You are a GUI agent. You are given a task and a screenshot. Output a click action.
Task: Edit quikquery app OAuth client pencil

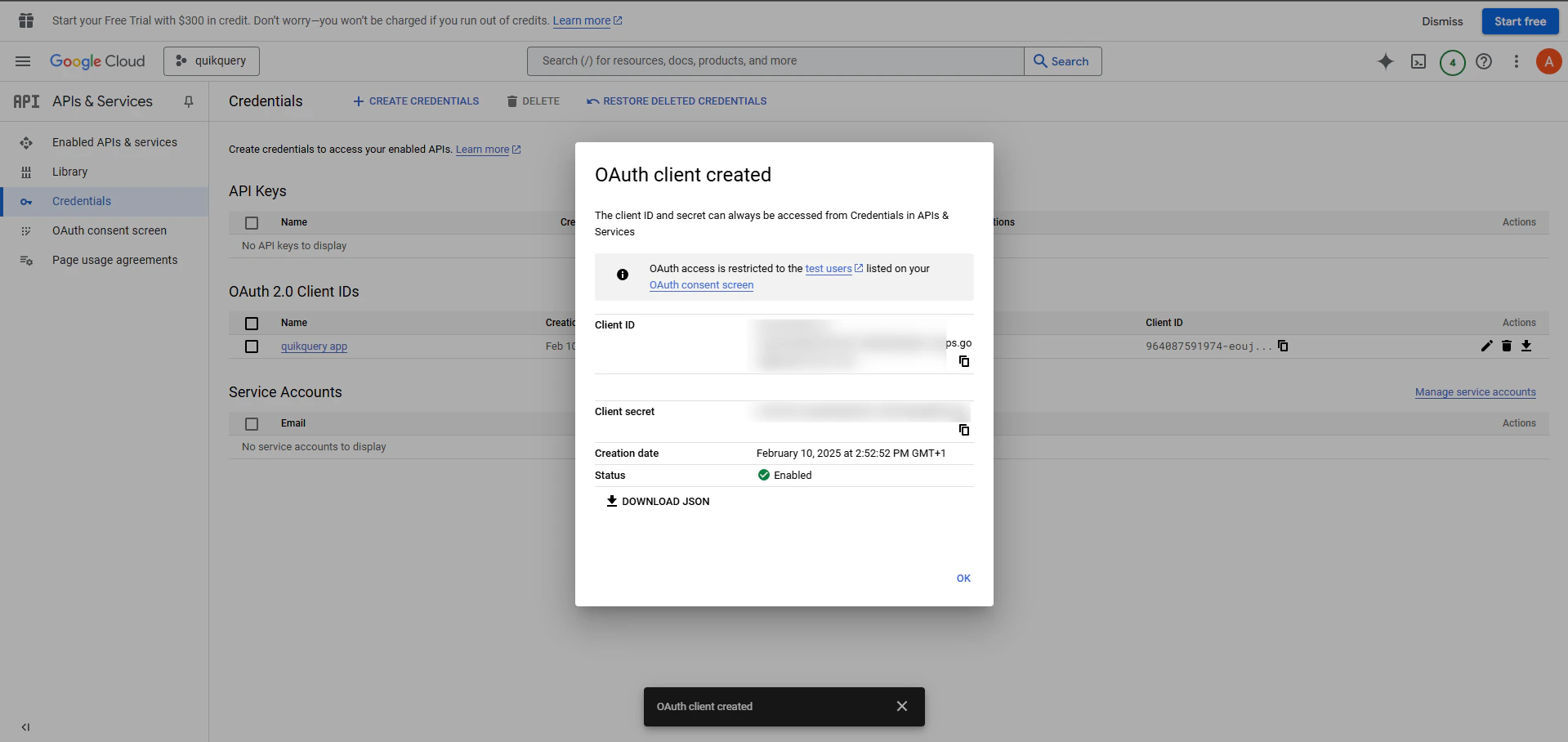click(x=1486, y=346)
